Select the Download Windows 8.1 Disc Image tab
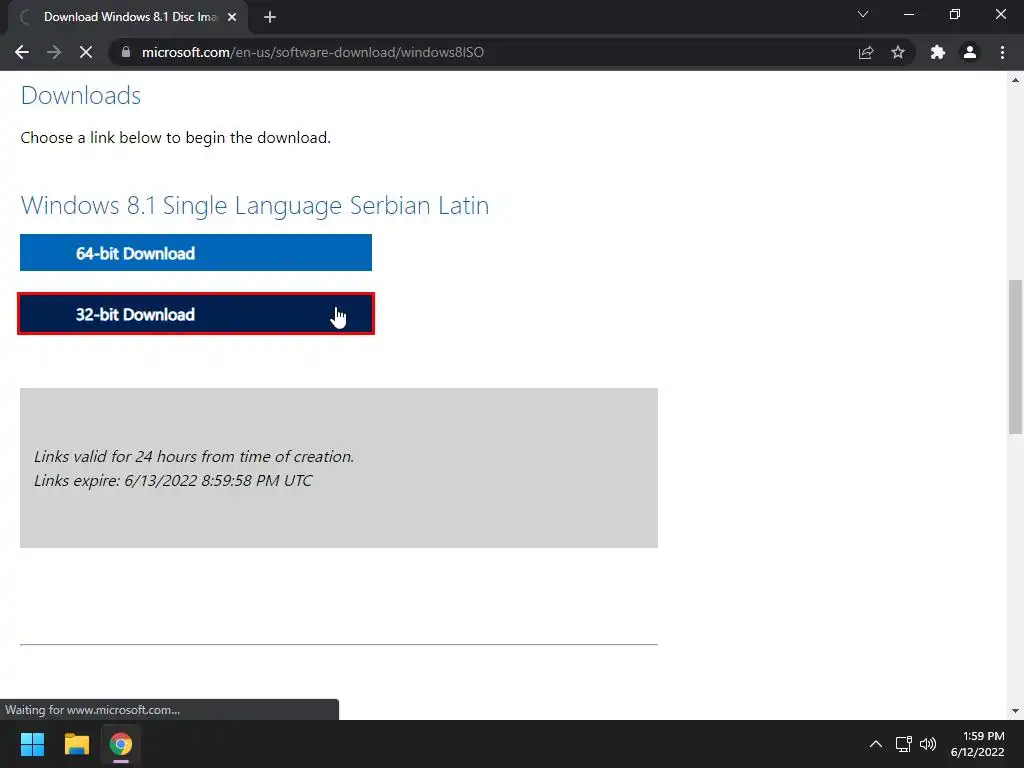The image size is (1024, 768). pos(128,17)
